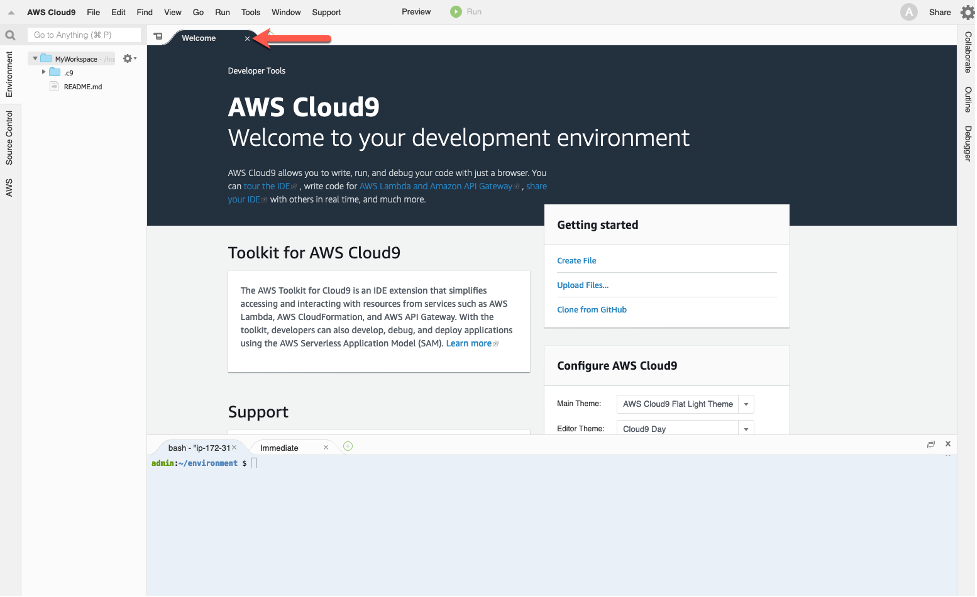Image resolution: width=977 pixels, height=597 pixels.
Task: Open the preferences gear icon top right
Action: pos(967,12)
